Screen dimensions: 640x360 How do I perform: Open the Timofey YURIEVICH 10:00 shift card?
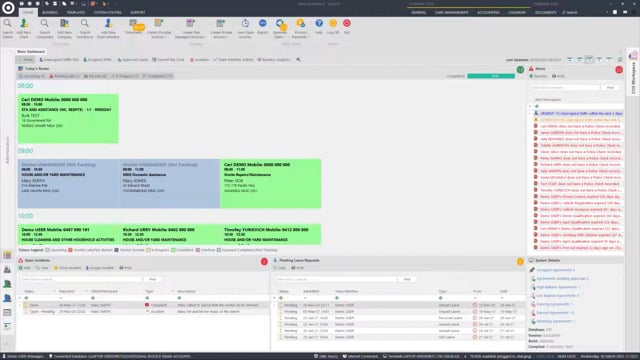[x=271, y=235]
